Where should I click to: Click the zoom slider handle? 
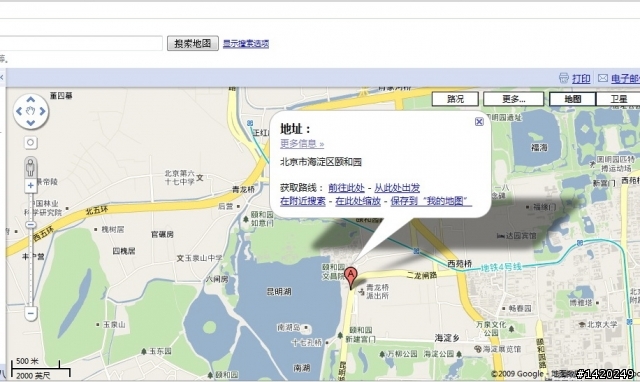pos(31,225)
